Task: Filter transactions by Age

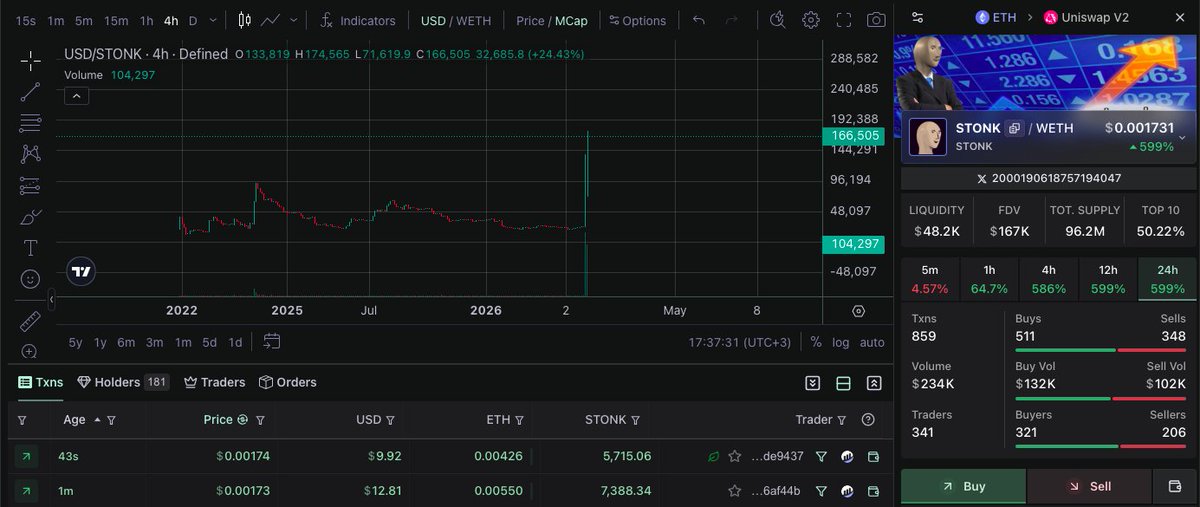Action: 111,420
